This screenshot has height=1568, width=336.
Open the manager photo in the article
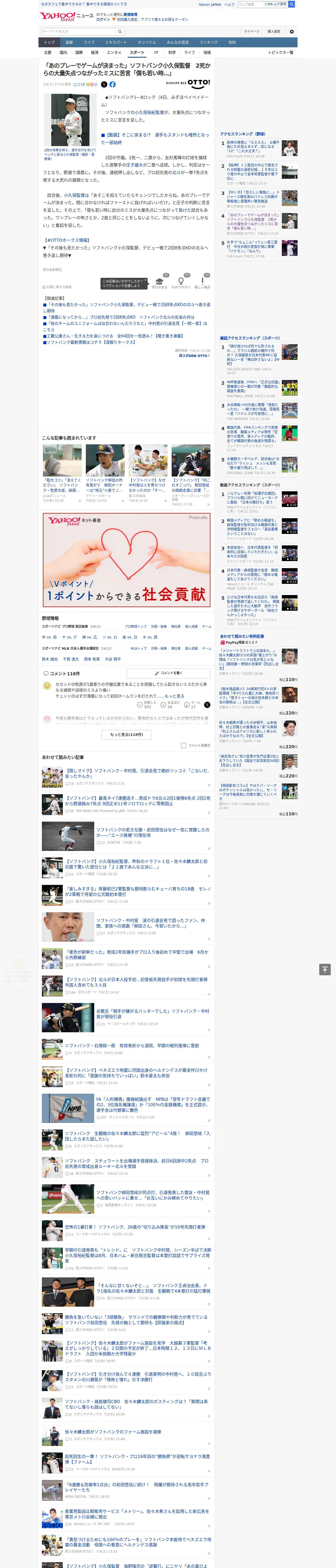click(70, 120)
